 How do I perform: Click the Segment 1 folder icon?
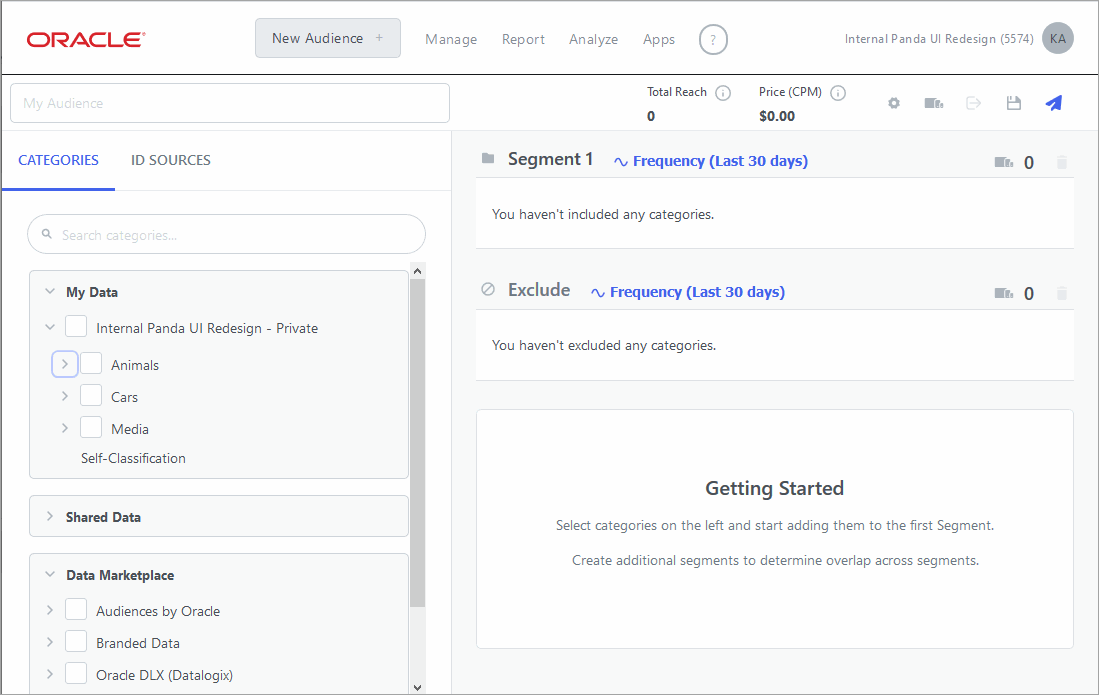point(489,158)
